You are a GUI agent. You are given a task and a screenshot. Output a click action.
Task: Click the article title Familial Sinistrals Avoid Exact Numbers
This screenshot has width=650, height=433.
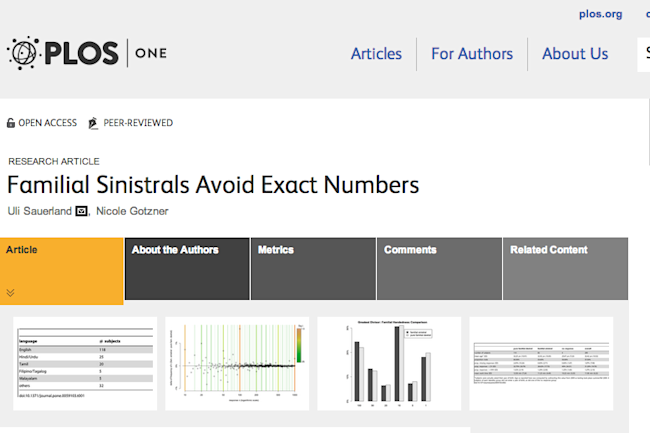[x=213, y=185]
